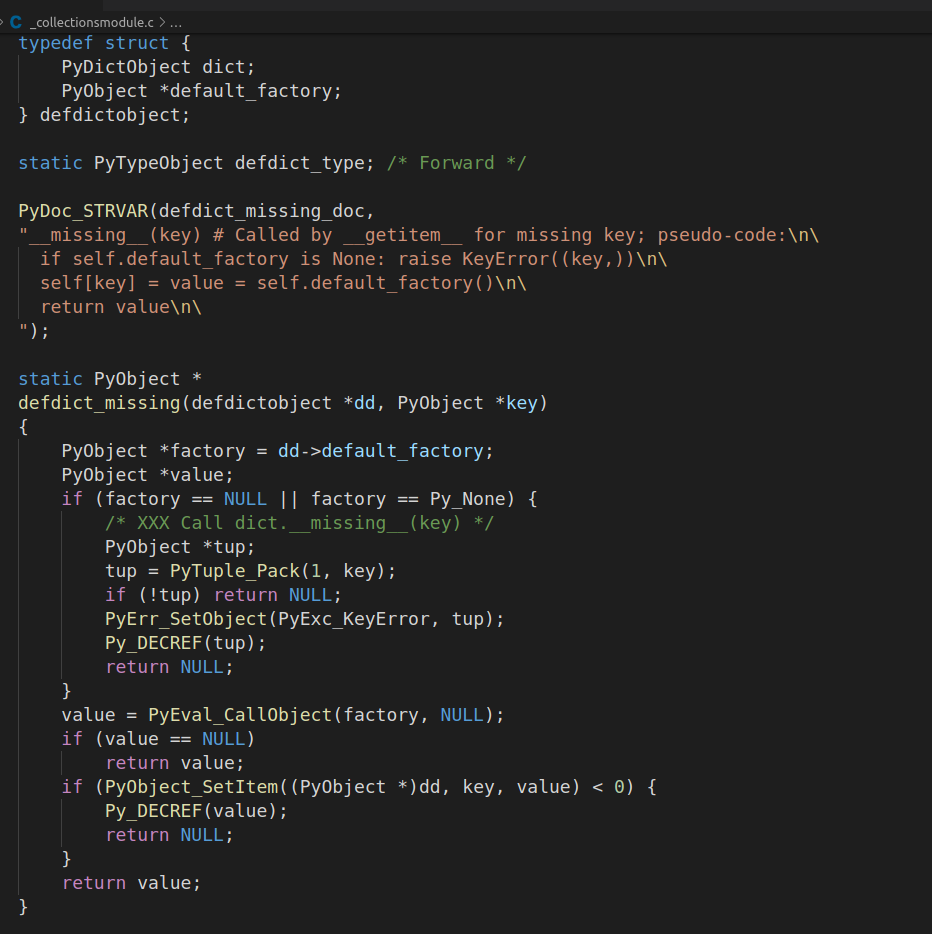Click 'PyEval_CallObject' function call

point(240,715)
